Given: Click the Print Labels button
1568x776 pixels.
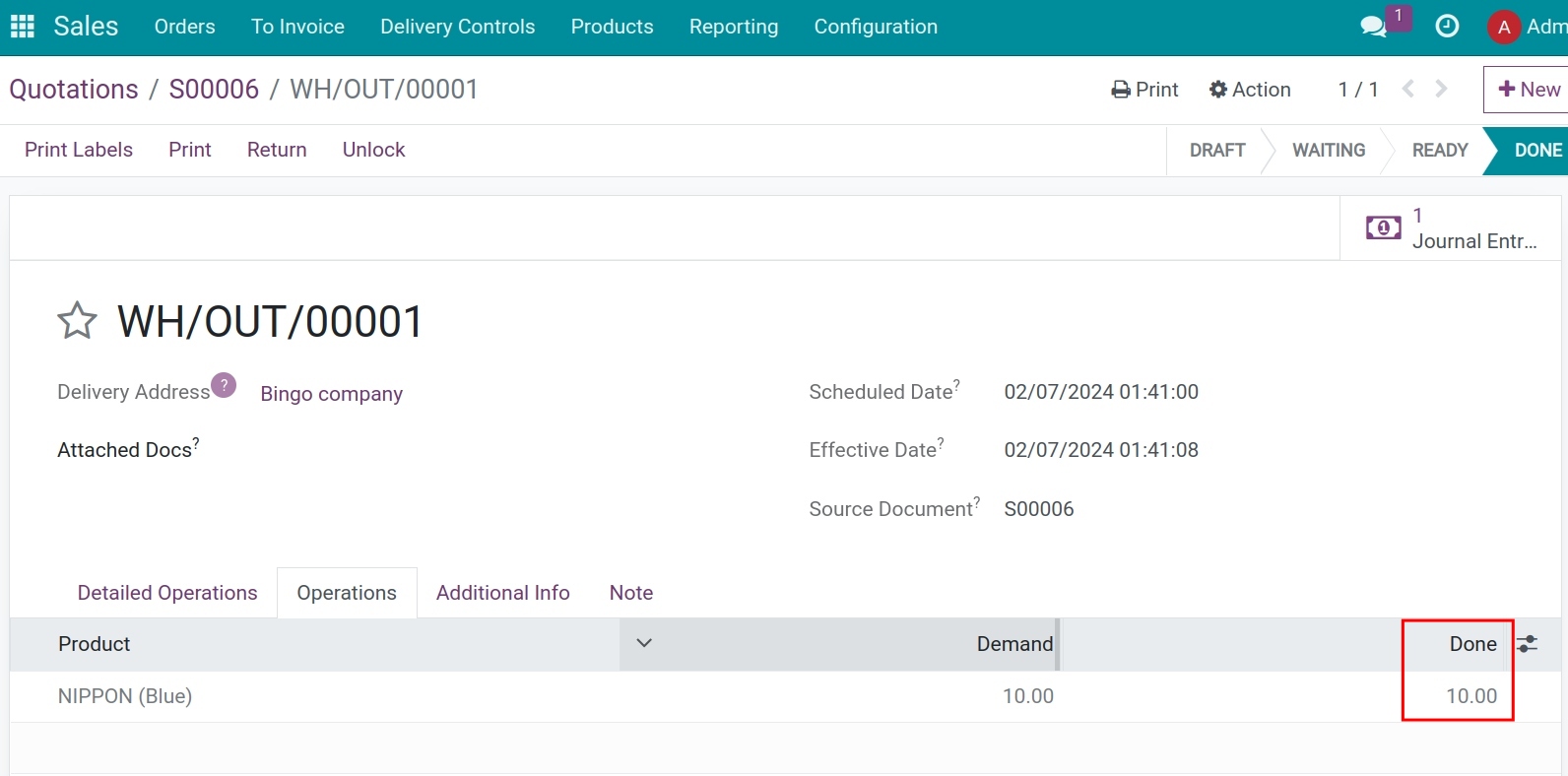Looking at the screenshot, I should point(79,150).
